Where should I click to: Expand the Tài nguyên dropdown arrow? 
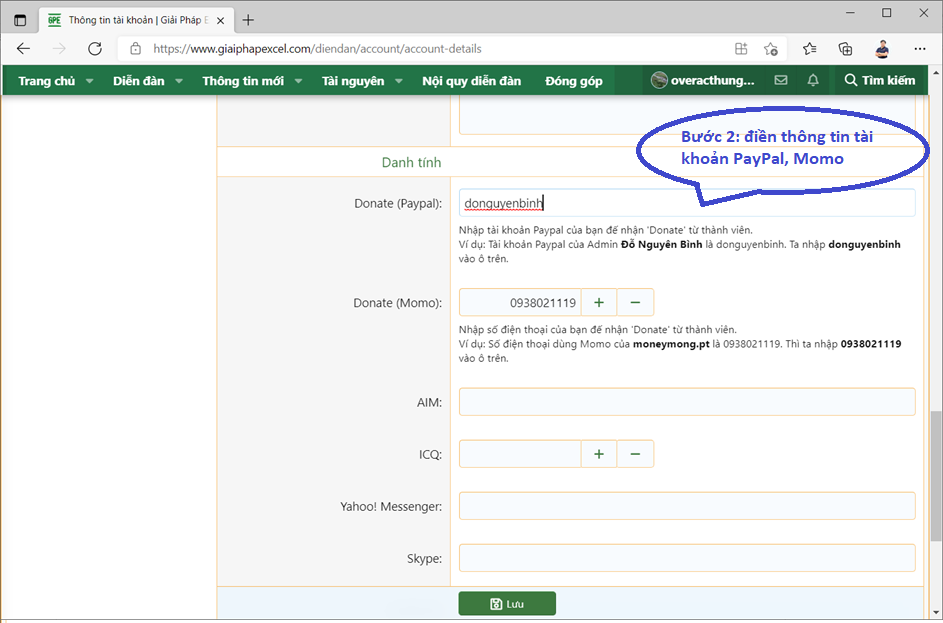pos(398,81)
